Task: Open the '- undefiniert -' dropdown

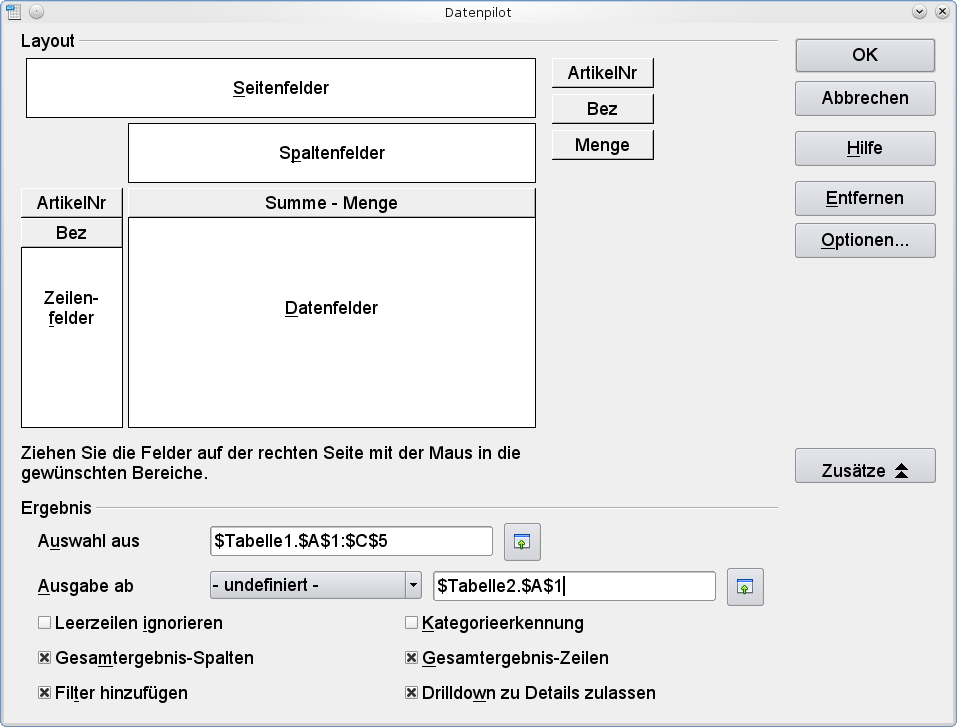Action: [x=413, y=585]
